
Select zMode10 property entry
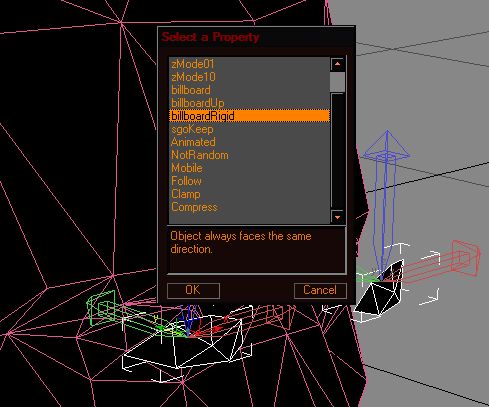(x=249, y=77)
